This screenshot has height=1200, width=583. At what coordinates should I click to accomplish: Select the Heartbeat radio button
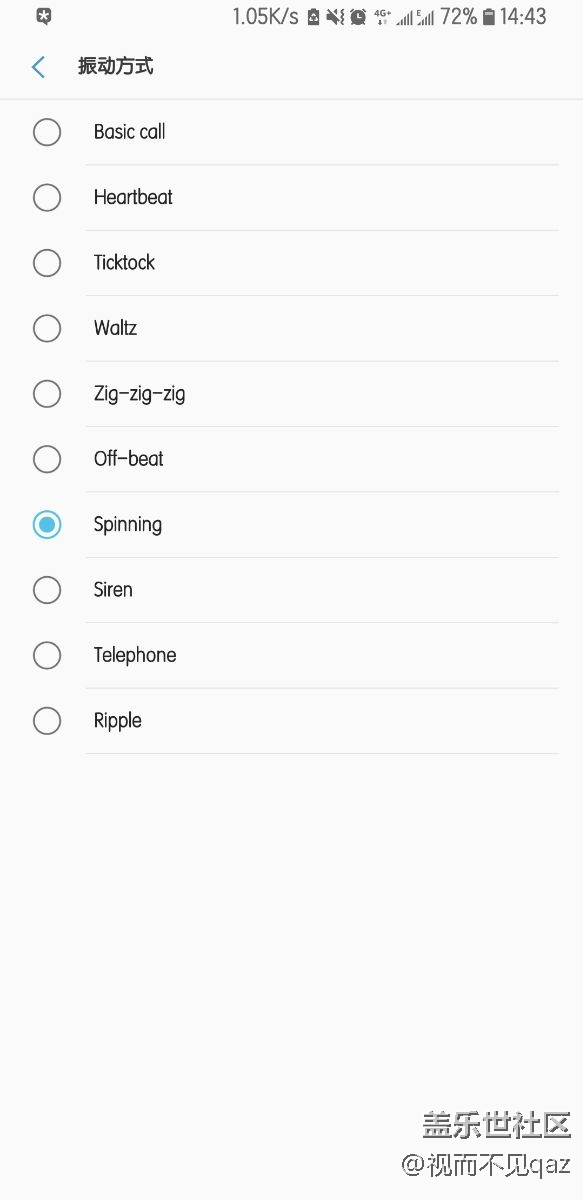point(47,197)
